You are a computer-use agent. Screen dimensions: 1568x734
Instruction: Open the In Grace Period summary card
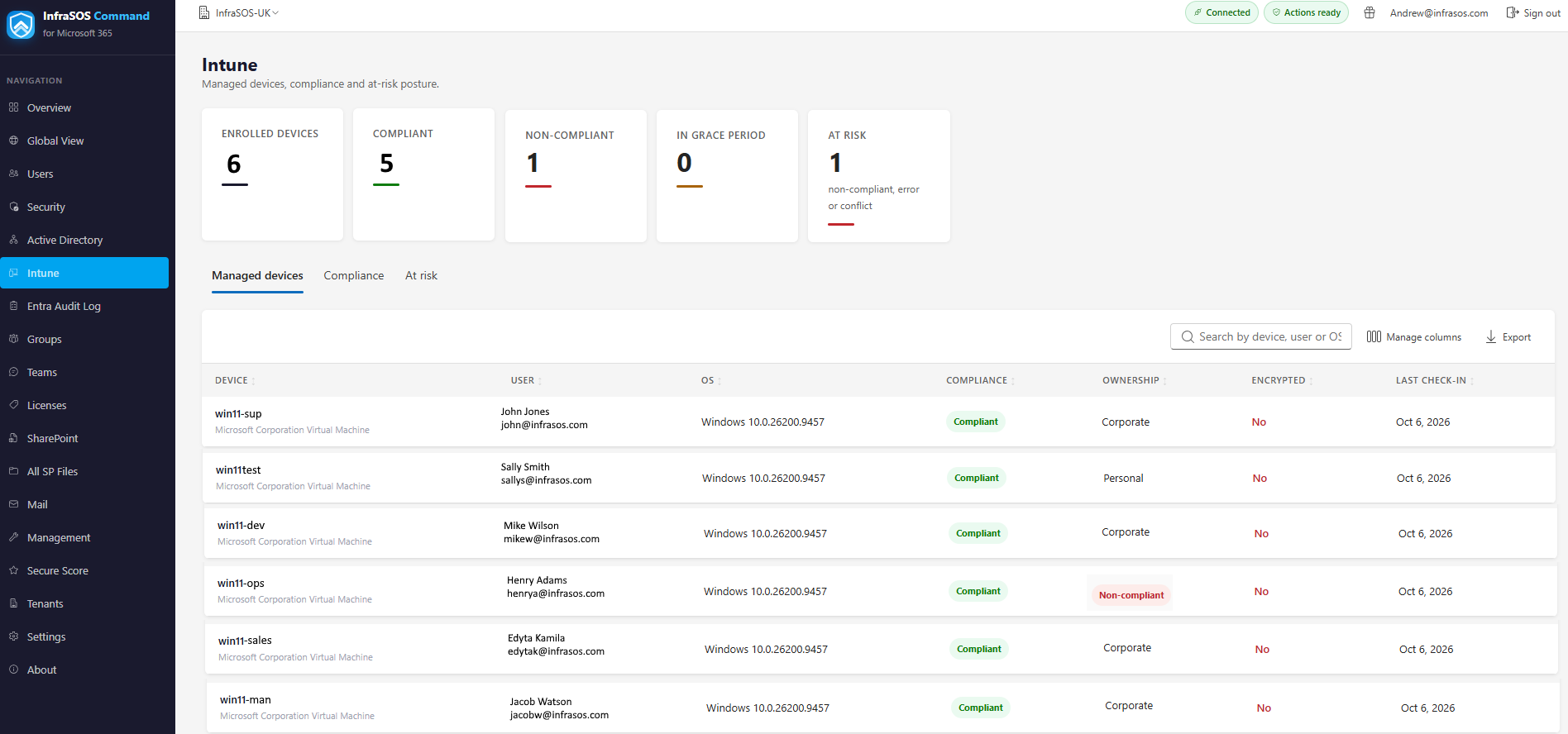coord(727,176)
